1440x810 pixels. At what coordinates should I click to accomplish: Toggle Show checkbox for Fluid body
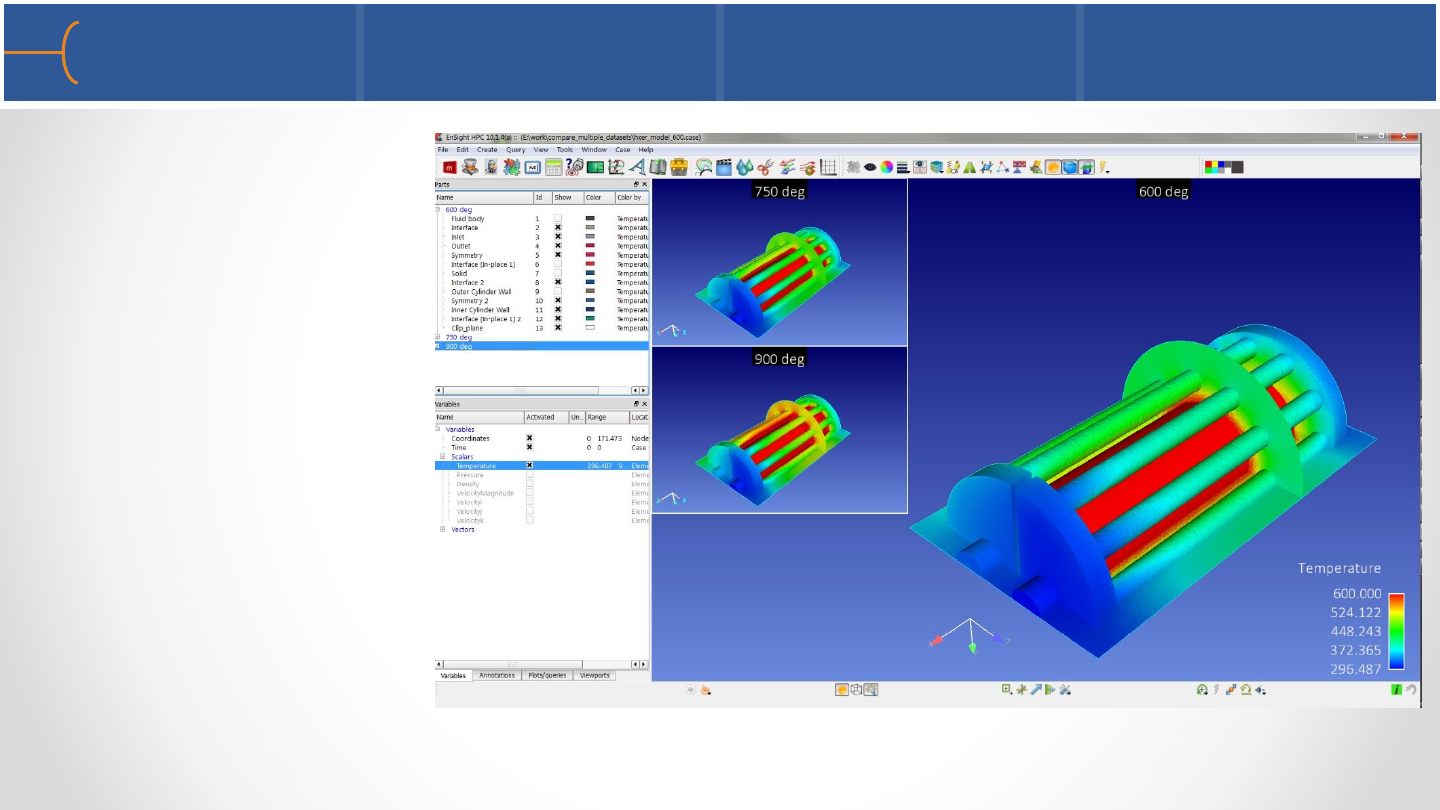pyautogui.click(x=558, y=218)
